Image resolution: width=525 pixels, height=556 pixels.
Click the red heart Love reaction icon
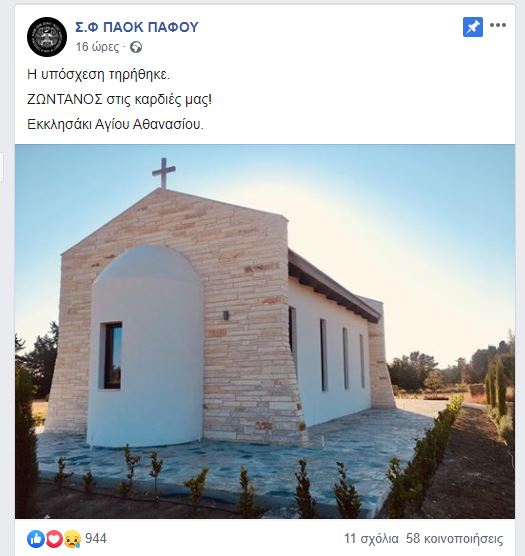(54, 539)
